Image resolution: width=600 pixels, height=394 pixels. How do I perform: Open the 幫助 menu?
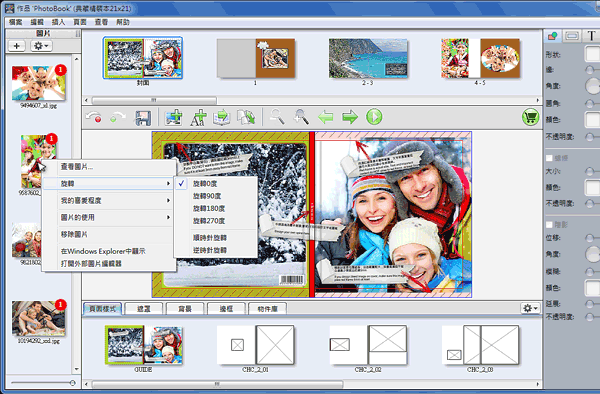pos(123,22)
